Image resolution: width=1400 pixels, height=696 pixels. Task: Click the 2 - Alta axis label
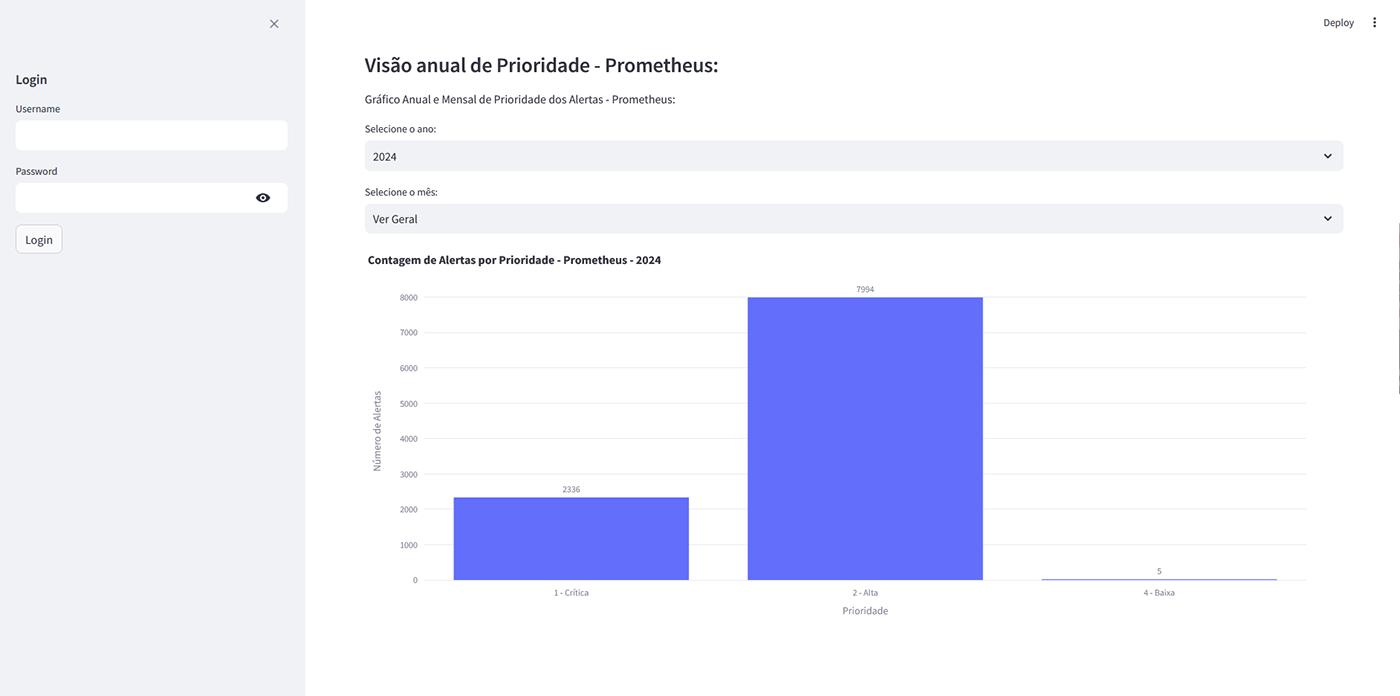tap(865, 593)
